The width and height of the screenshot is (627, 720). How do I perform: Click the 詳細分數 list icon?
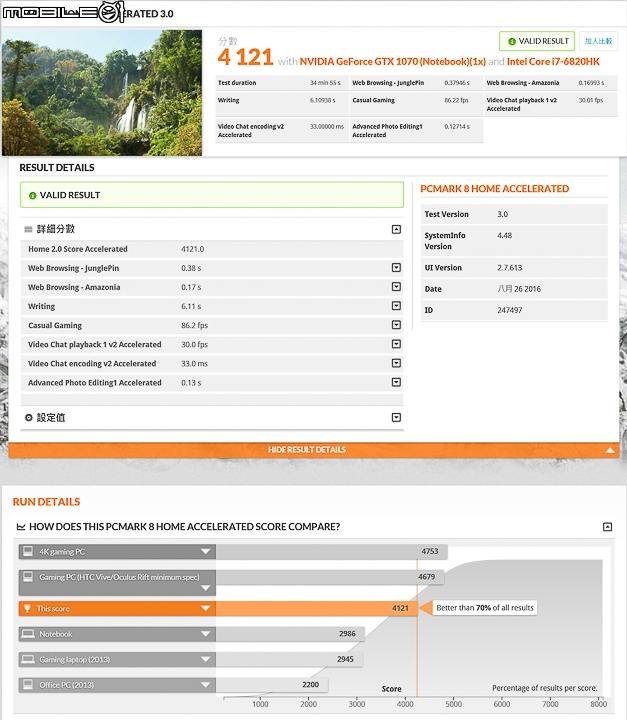(28, 229)
